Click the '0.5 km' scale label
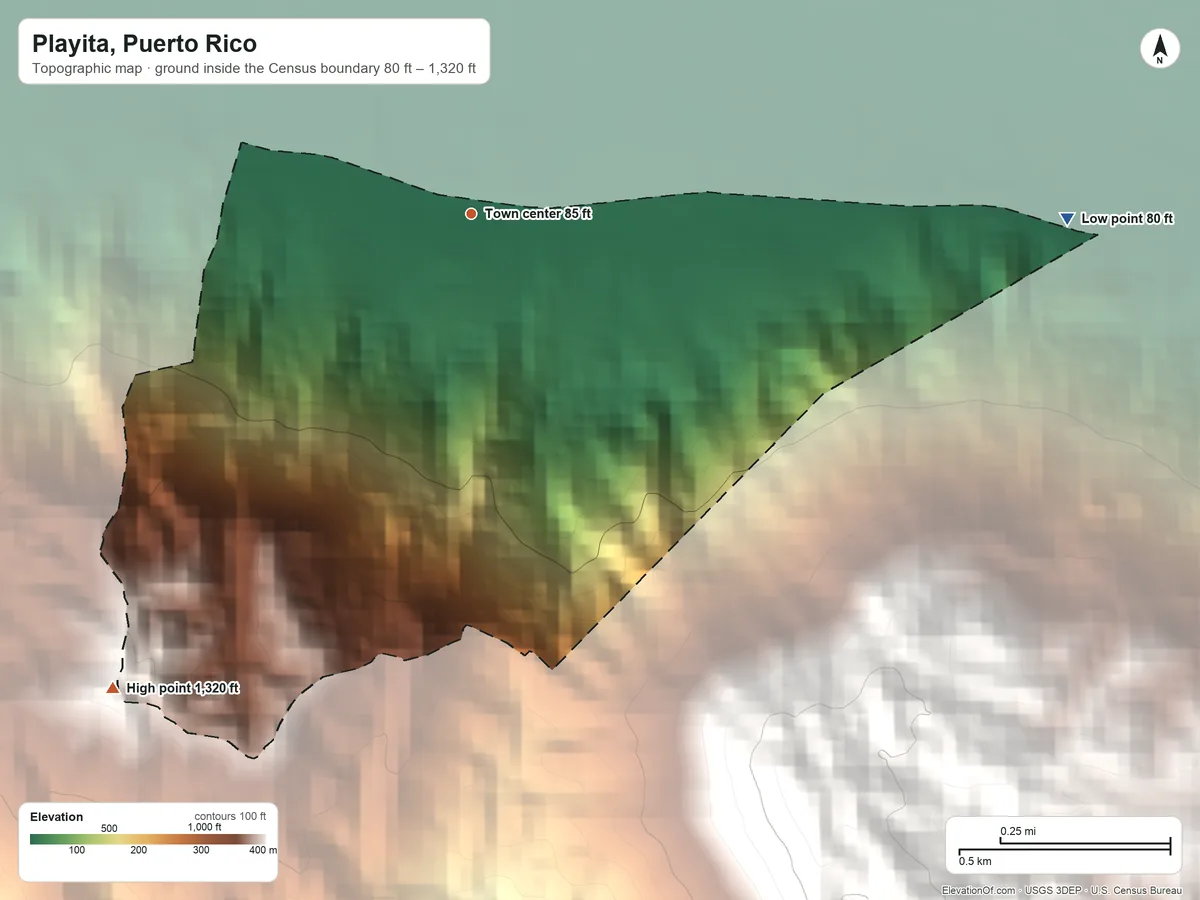Viewport: 1200px width, 900px height. click(x=975, y=861)
